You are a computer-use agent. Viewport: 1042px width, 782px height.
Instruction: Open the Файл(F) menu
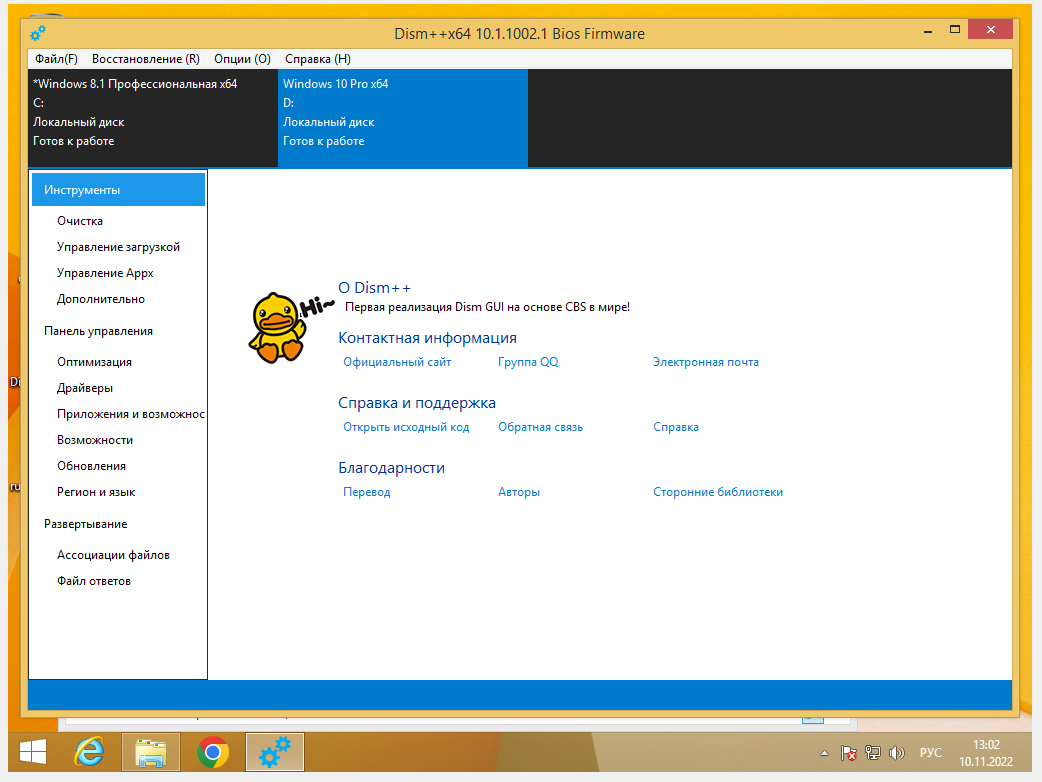(x=56, y=59)
